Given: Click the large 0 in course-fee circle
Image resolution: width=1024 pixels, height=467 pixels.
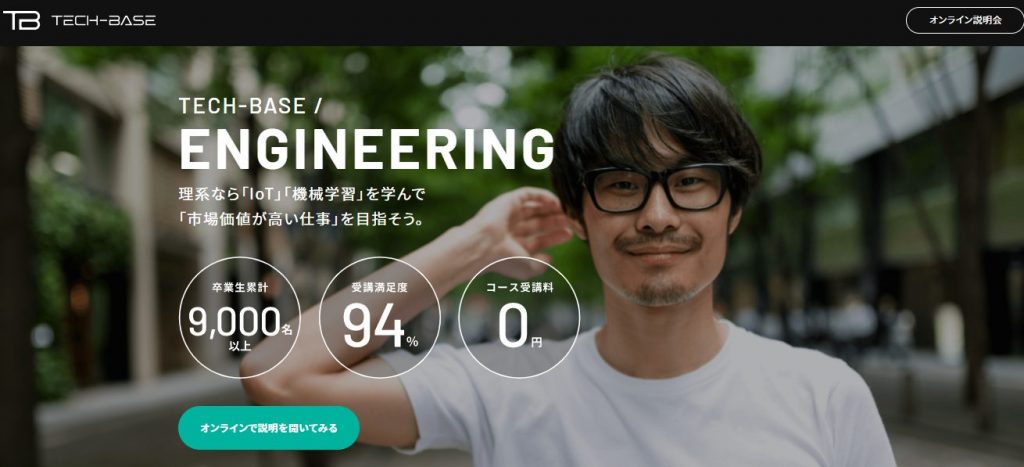Looking at the screenshot, I should click(x=513, y=326).
